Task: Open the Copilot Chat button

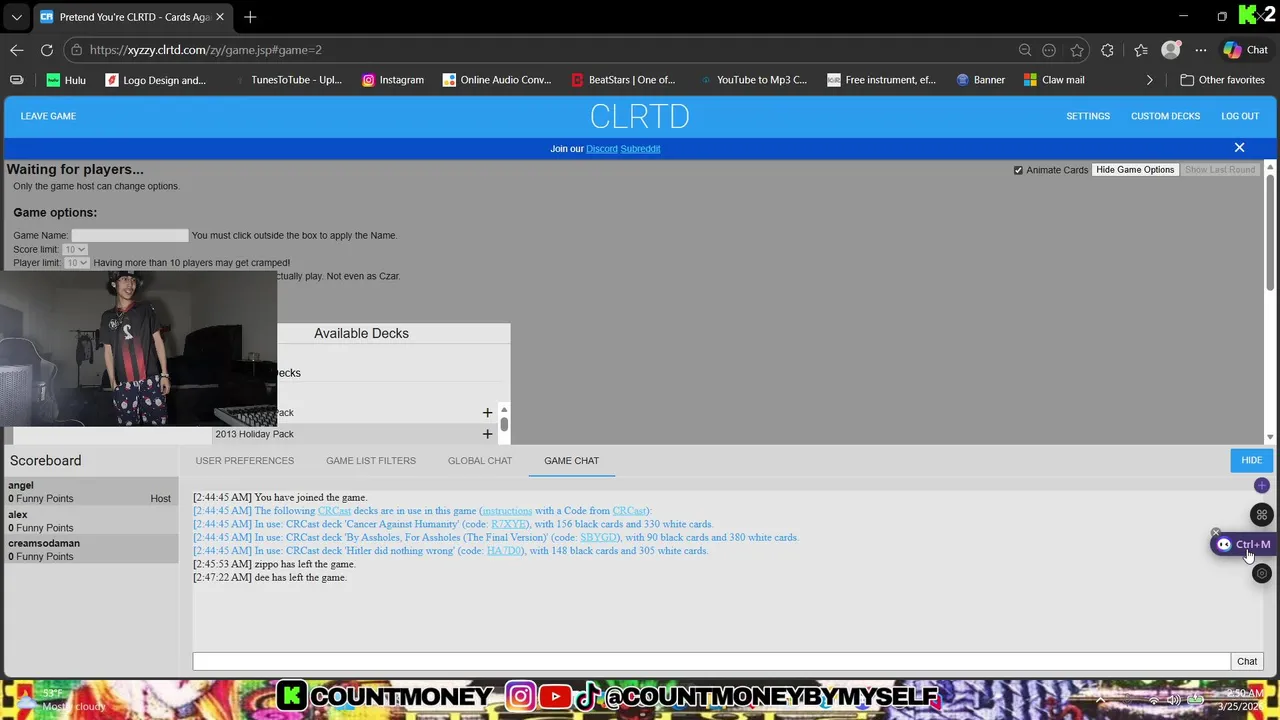Action: pyautogui.click(x=1246, y=50)
